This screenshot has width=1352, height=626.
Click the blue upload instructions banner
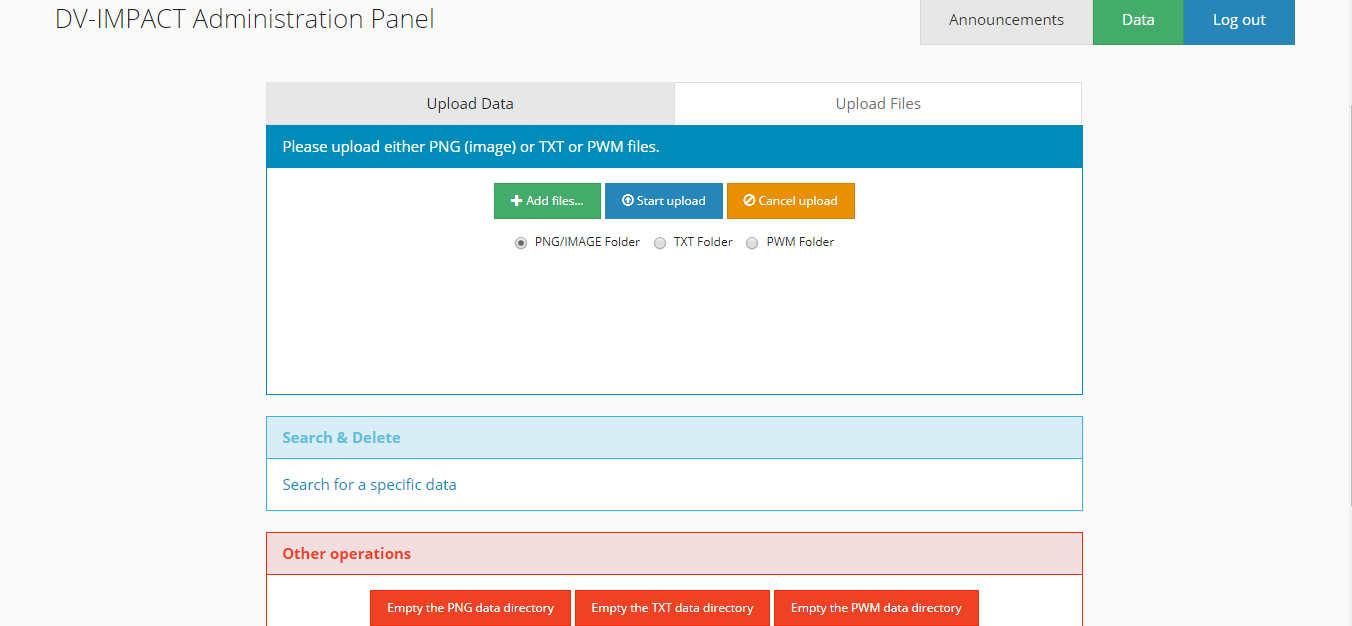(x=674, y=147)
